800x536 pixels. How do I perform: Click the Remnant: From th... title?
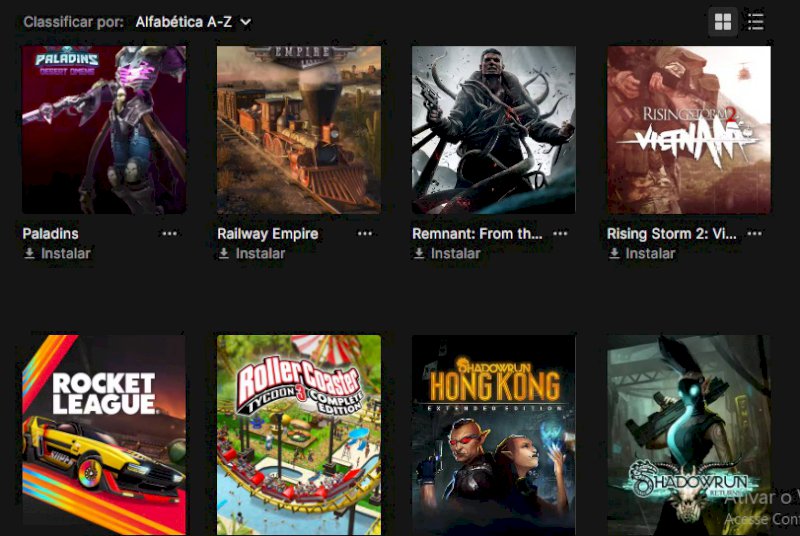(477, 234)
